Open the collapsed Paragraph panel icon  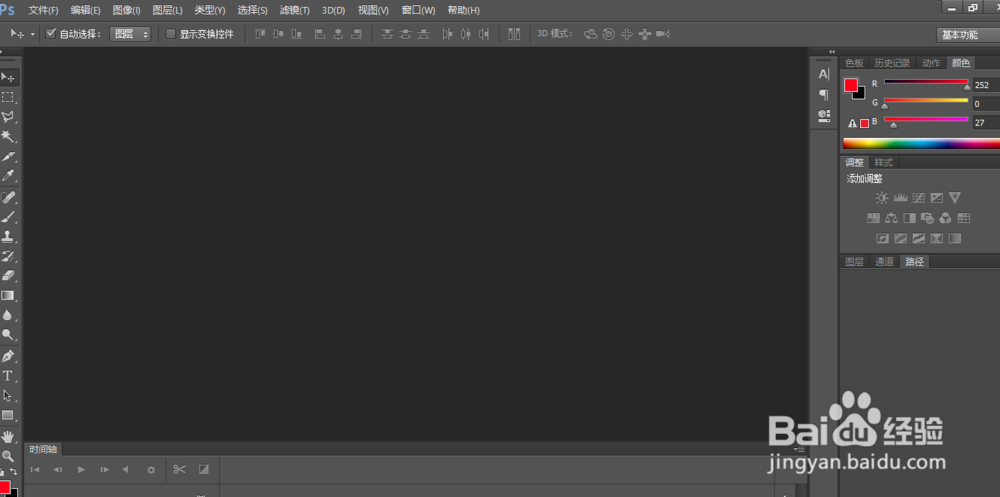click(824, 95)
